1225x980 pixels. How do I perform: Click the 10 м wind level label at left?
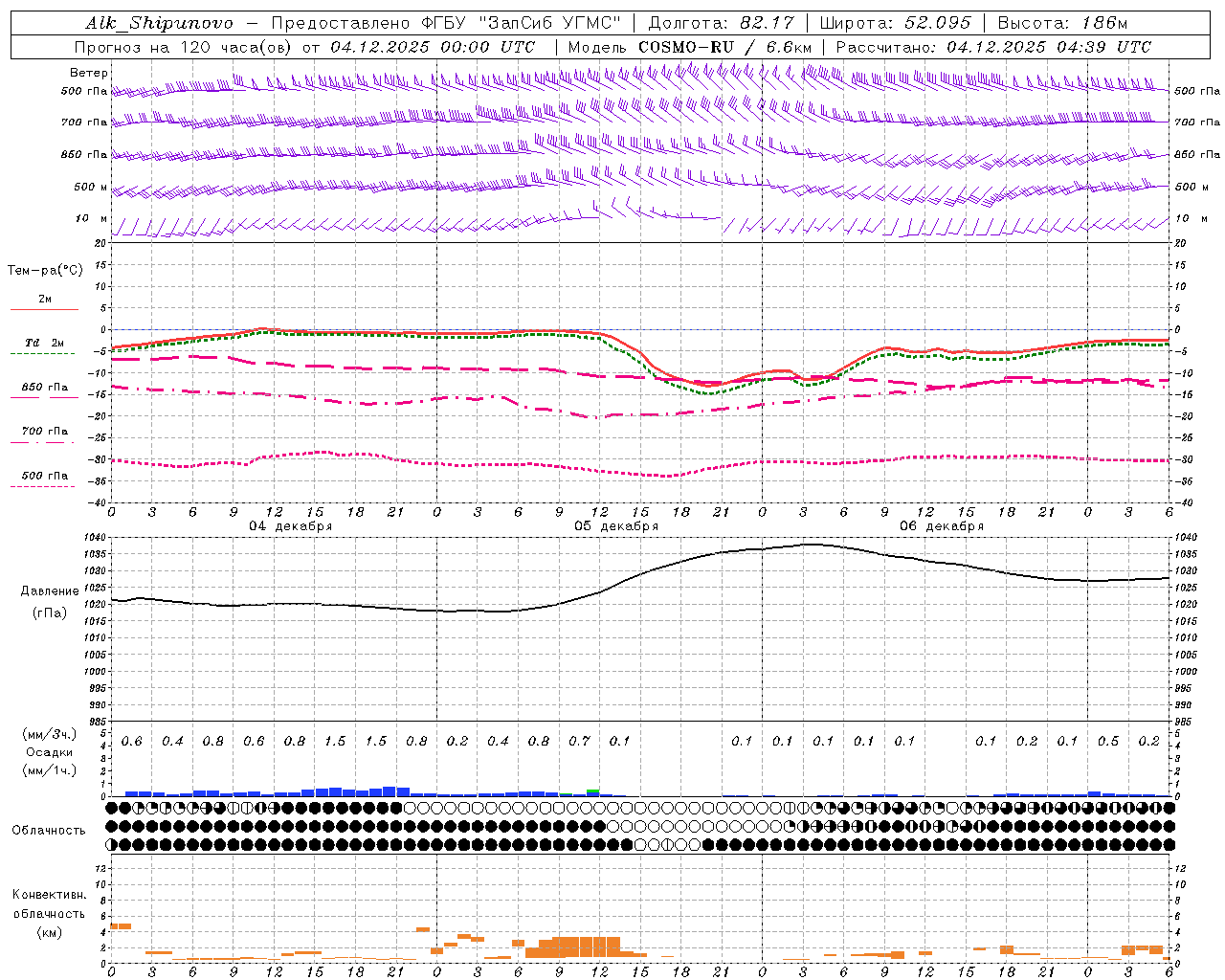(x=92, y=218)
